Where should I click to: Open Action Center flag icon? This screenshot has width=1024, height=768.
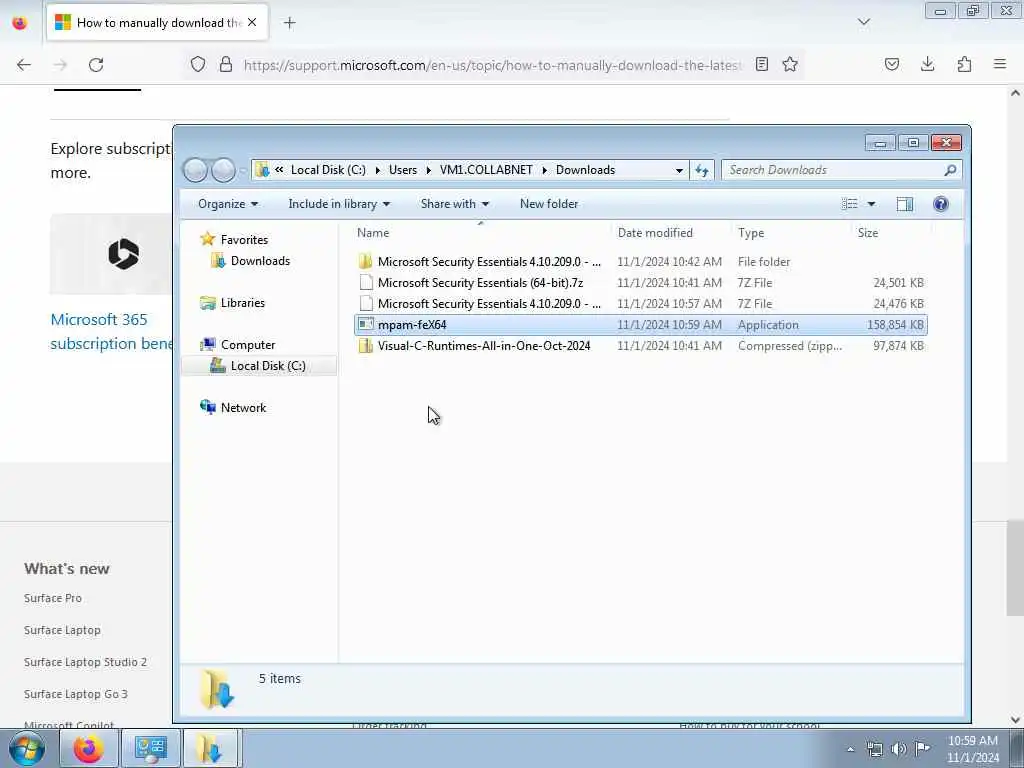point(922,748)
